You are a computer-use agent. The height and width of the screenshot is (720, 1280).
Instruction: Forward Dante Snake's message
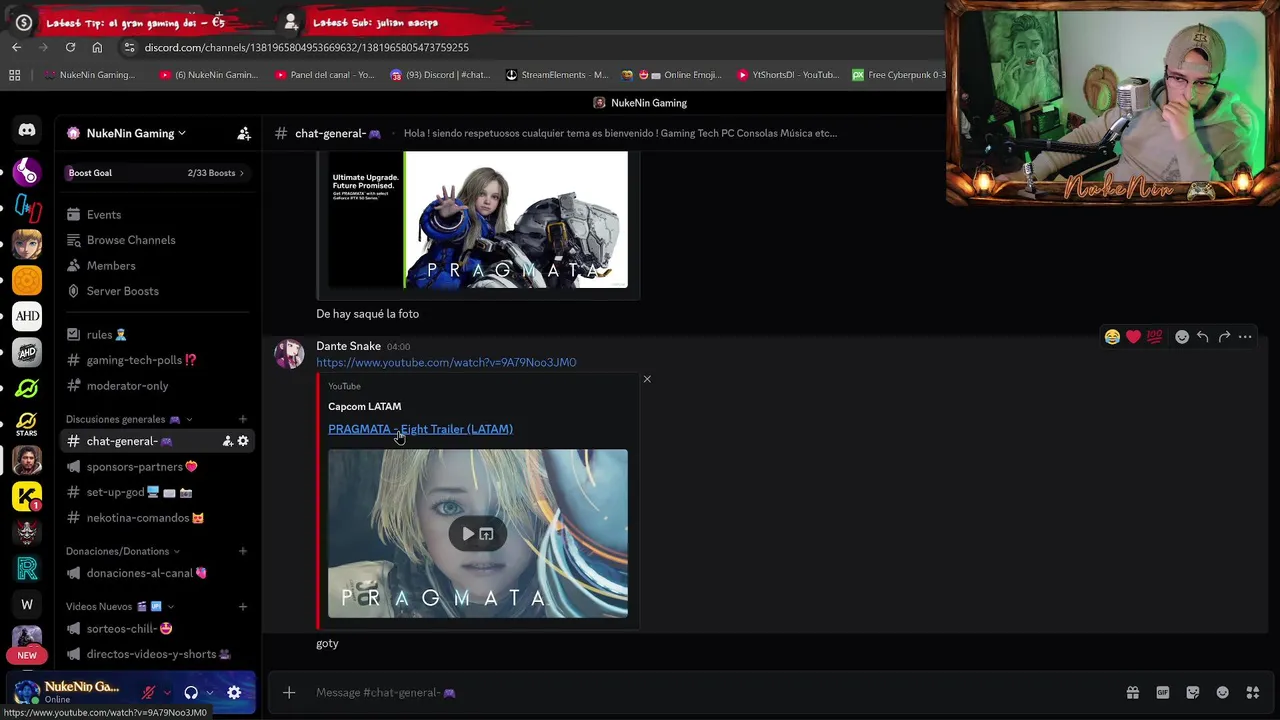pyautogui.click(x=1224, y=337)
